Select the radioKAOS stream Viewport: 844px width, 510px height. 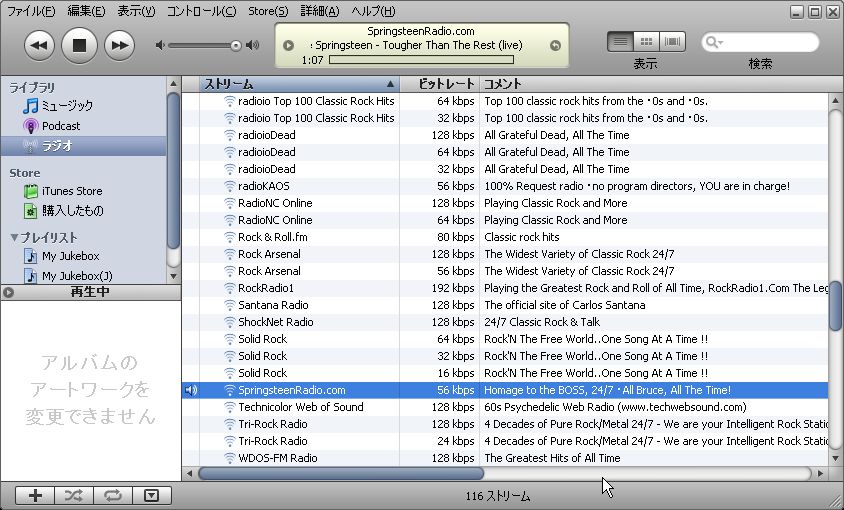pyautogui.click(x=505, y=186)
